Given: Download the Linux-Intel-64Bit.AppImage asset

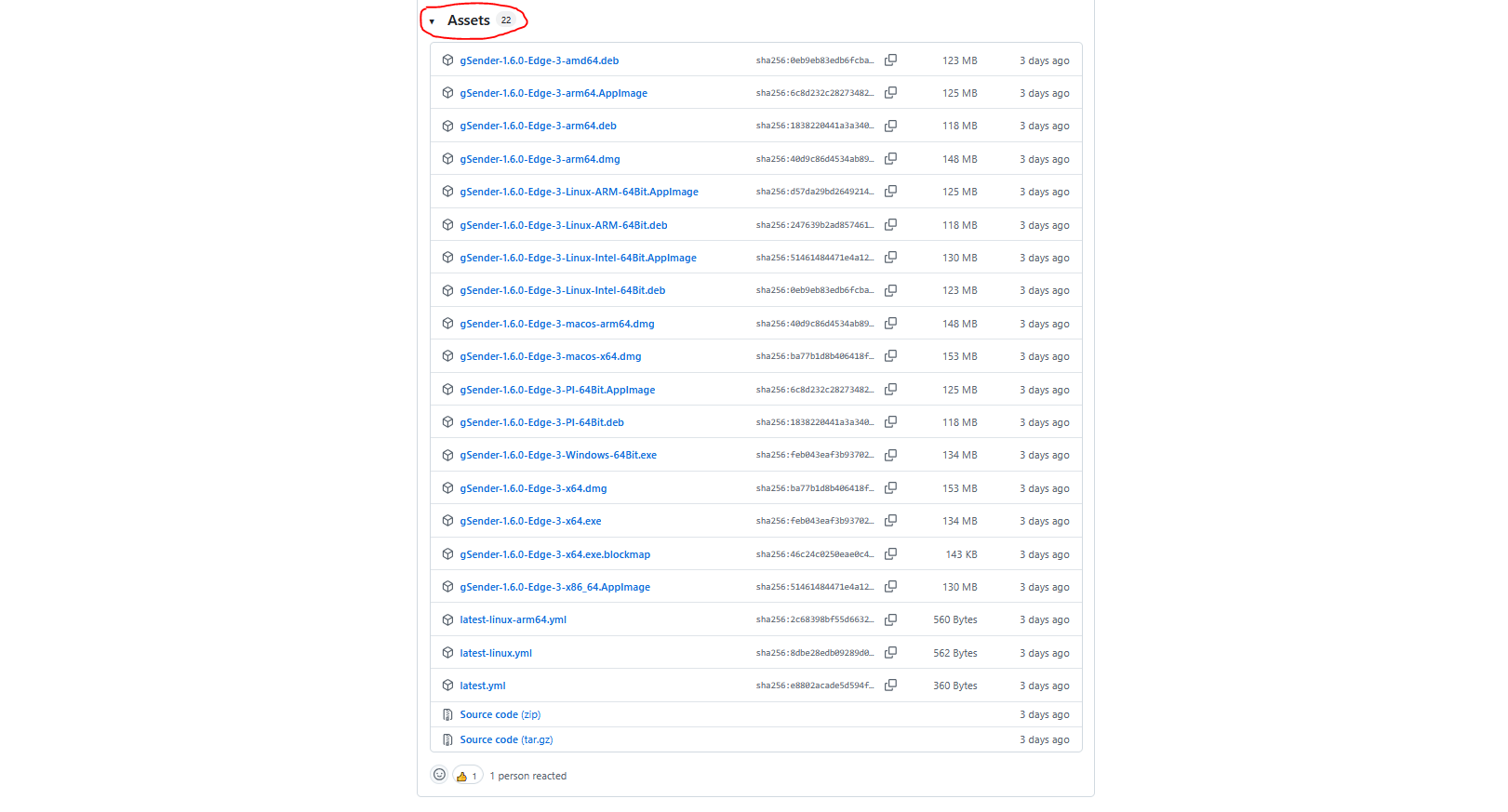Looking at the screenshot, I should (x=578, y=258).
